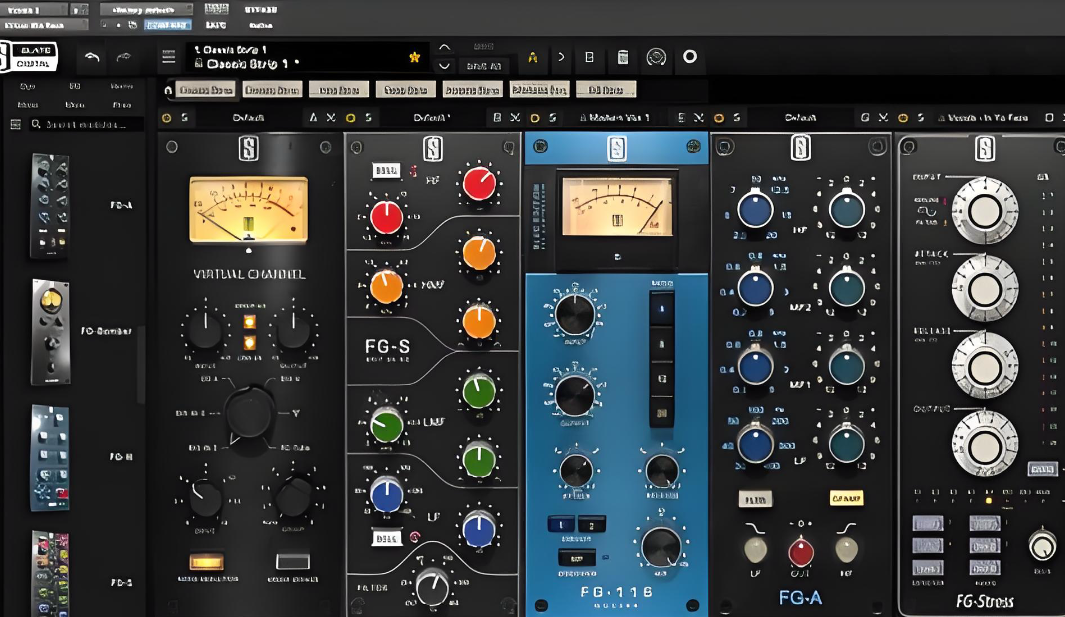
Task: Click the circular dial icon in the top toolbar
Action: click(x=656, y=57)
